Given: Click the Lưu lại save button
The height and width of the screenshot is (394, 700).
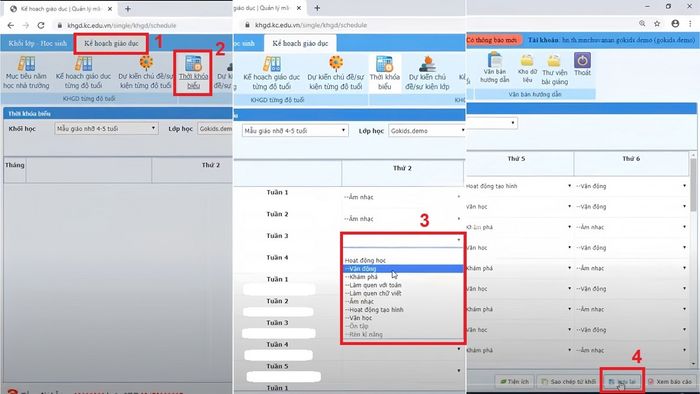Looking at the screenshot, I should 623,382.
